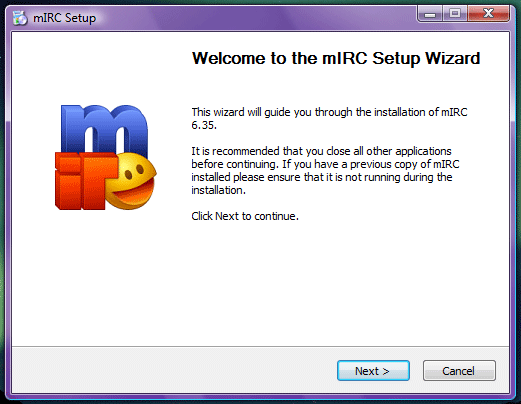Abort installation with the Cancel button
Viewport: 521px width, 404px height.
pyautogui.click(x=459, y=370)
